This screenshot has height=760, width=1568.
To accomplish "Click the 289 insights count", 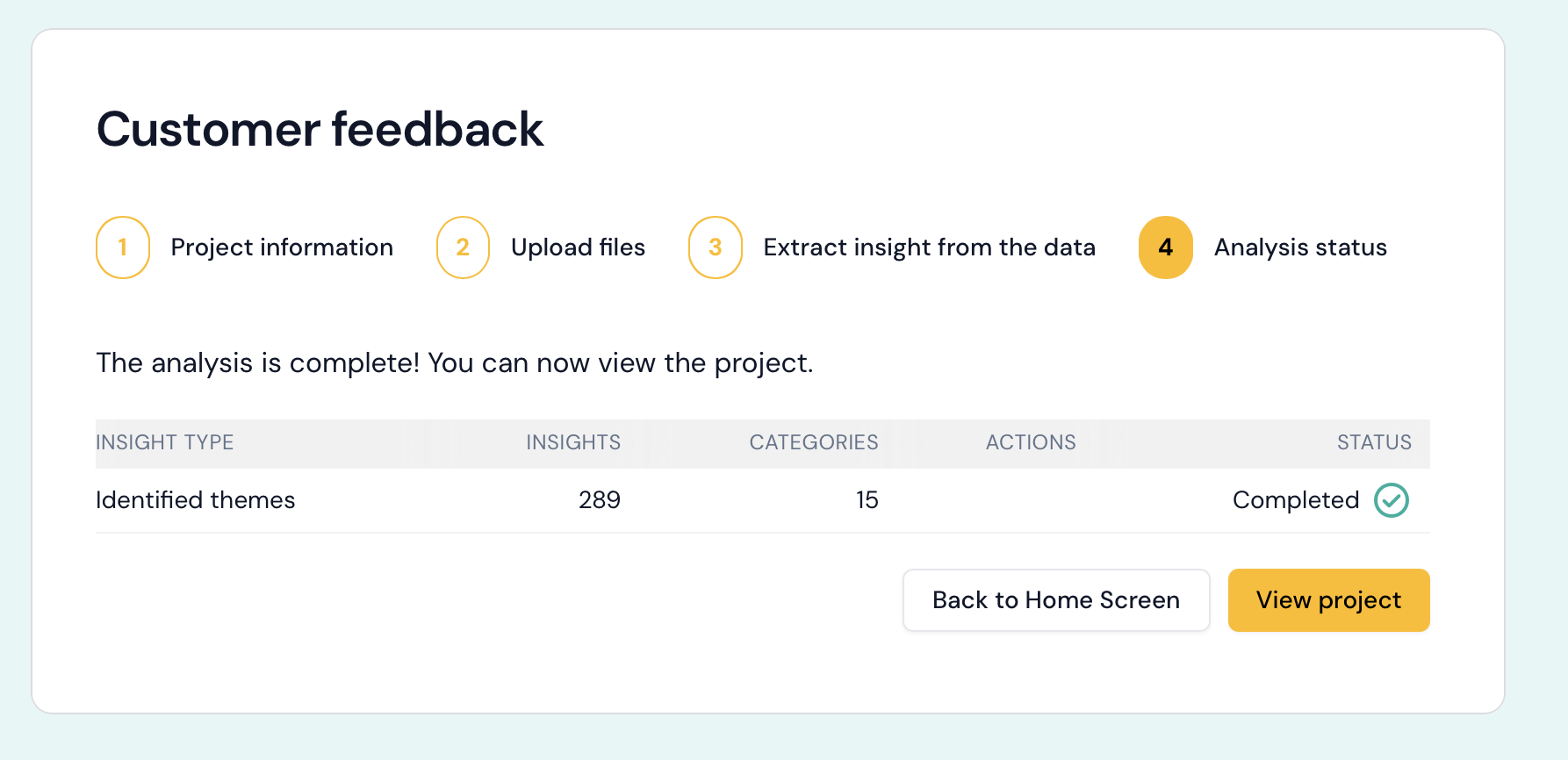I will tap(599, 500).
